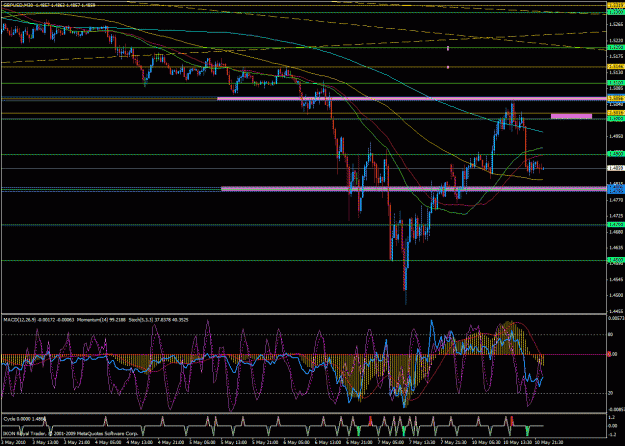Click the 1.4950 value on price axis
This screenshot has height=446, width=625.
(616, 136)
